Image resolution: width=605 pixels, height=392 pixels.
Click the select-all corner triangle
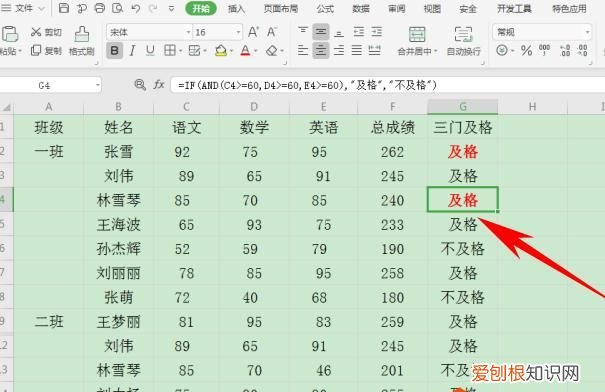[6, 107]
